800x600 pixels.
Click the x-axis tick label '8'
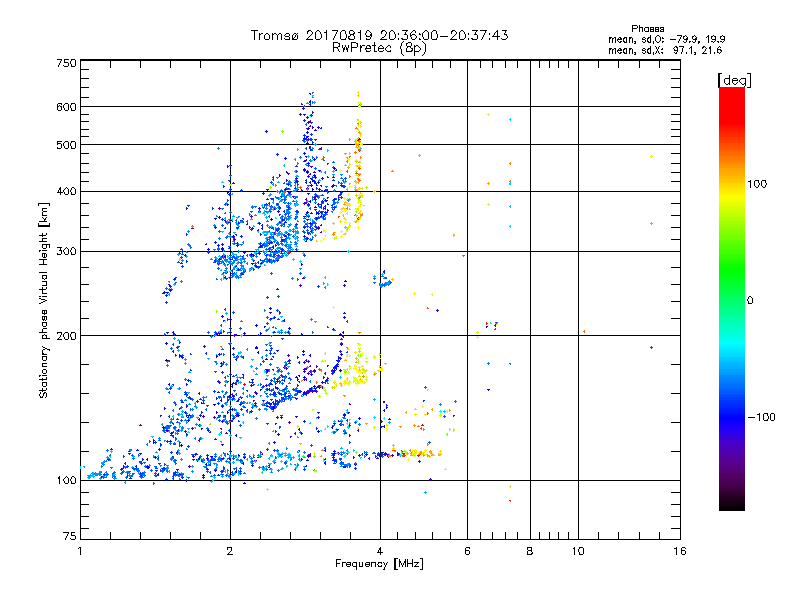click(530, 551)
